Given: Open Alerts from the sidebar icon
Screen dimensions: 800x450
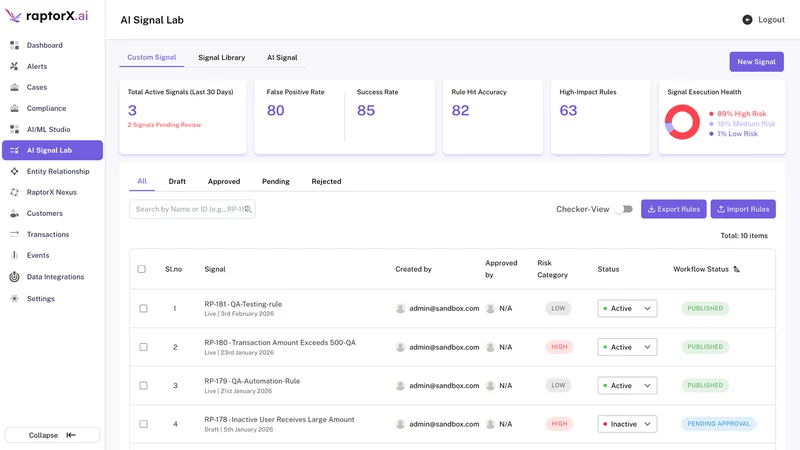Looking at the screenshot, I should [x=14, y=66].
